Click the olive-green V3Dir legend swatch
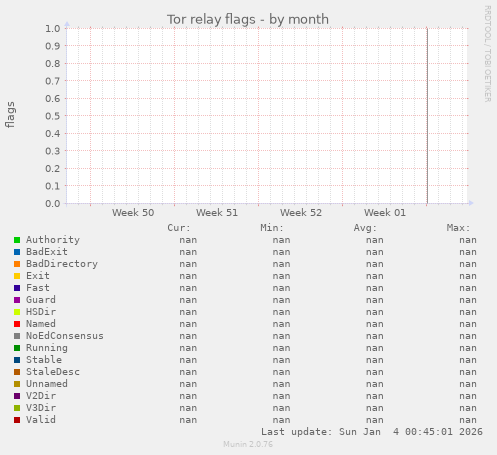Viewport: 497px width, 455px height. [17, 408]
